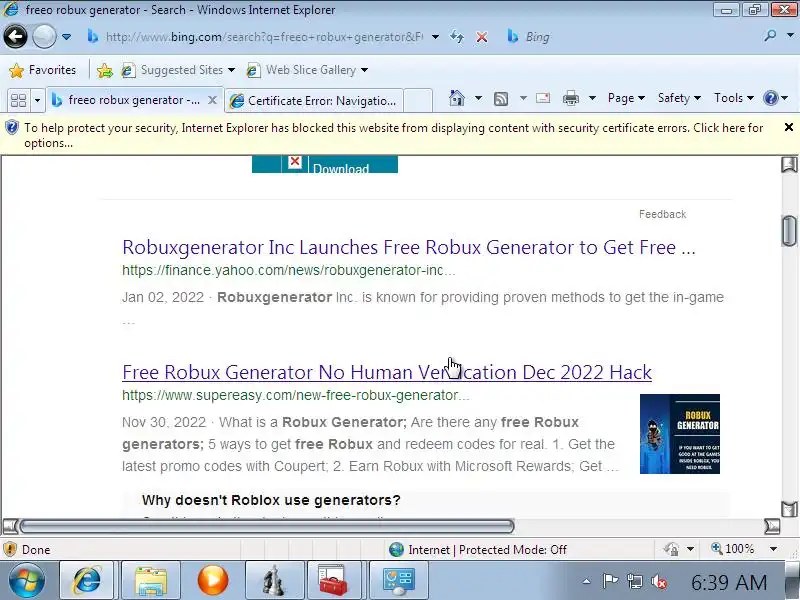
Task: Launch Windows Media Player taskbar icon
Action: [x=213, y=580]
